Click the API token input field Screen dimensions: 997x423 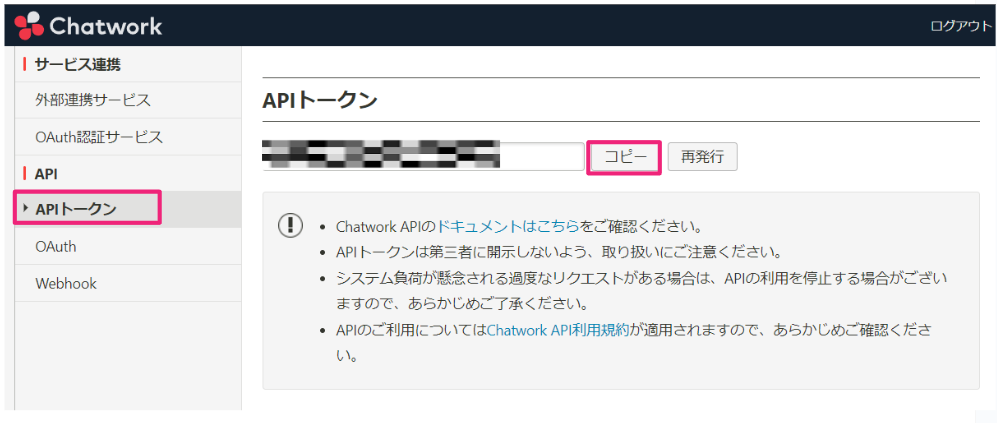tap(423, 156)
